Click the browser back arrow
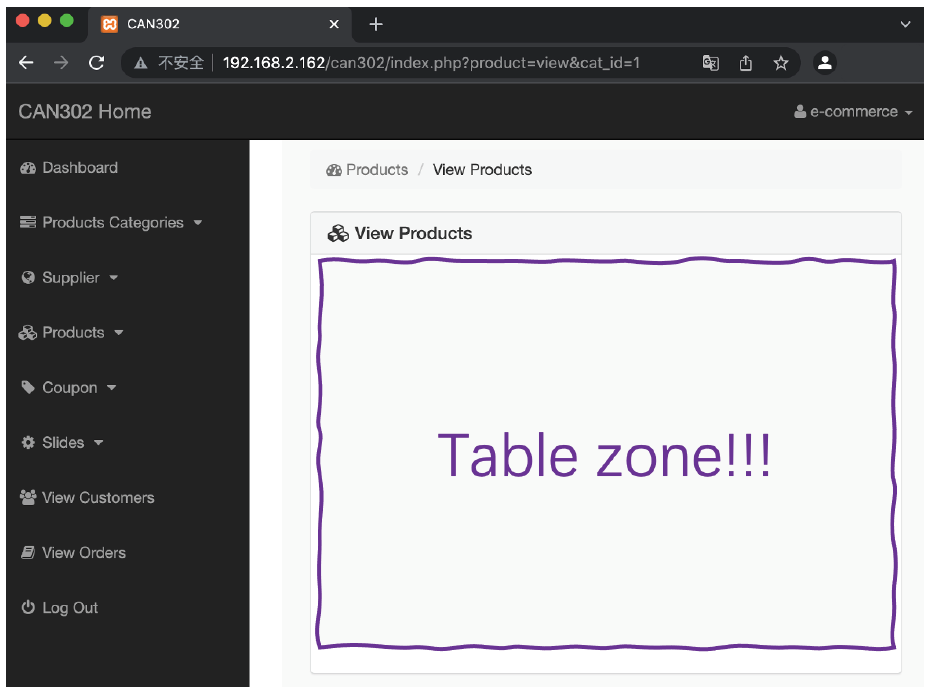 click(26, 63)
